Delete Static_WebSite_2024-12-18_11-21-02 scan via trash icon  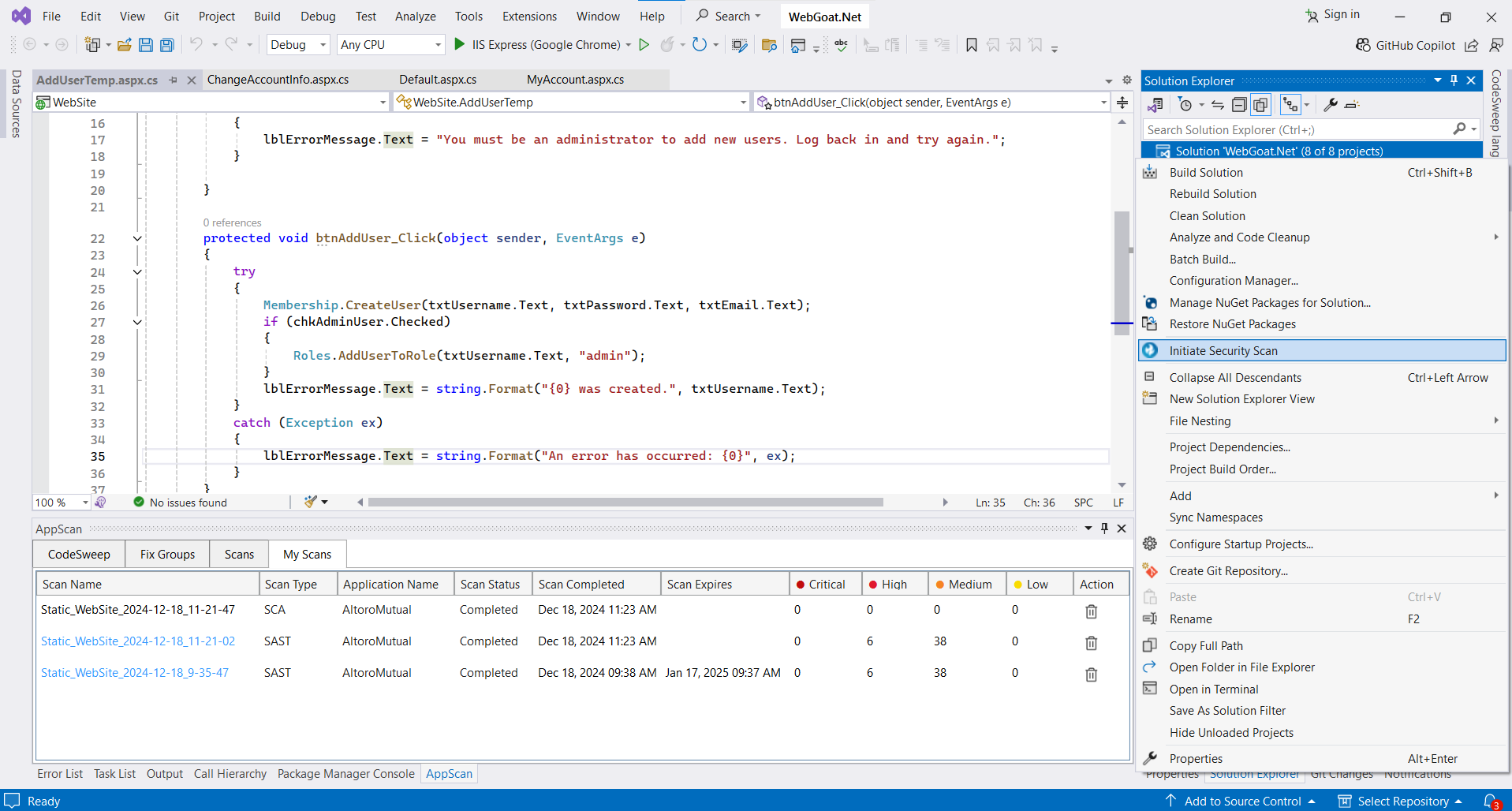coord(1091,643)
